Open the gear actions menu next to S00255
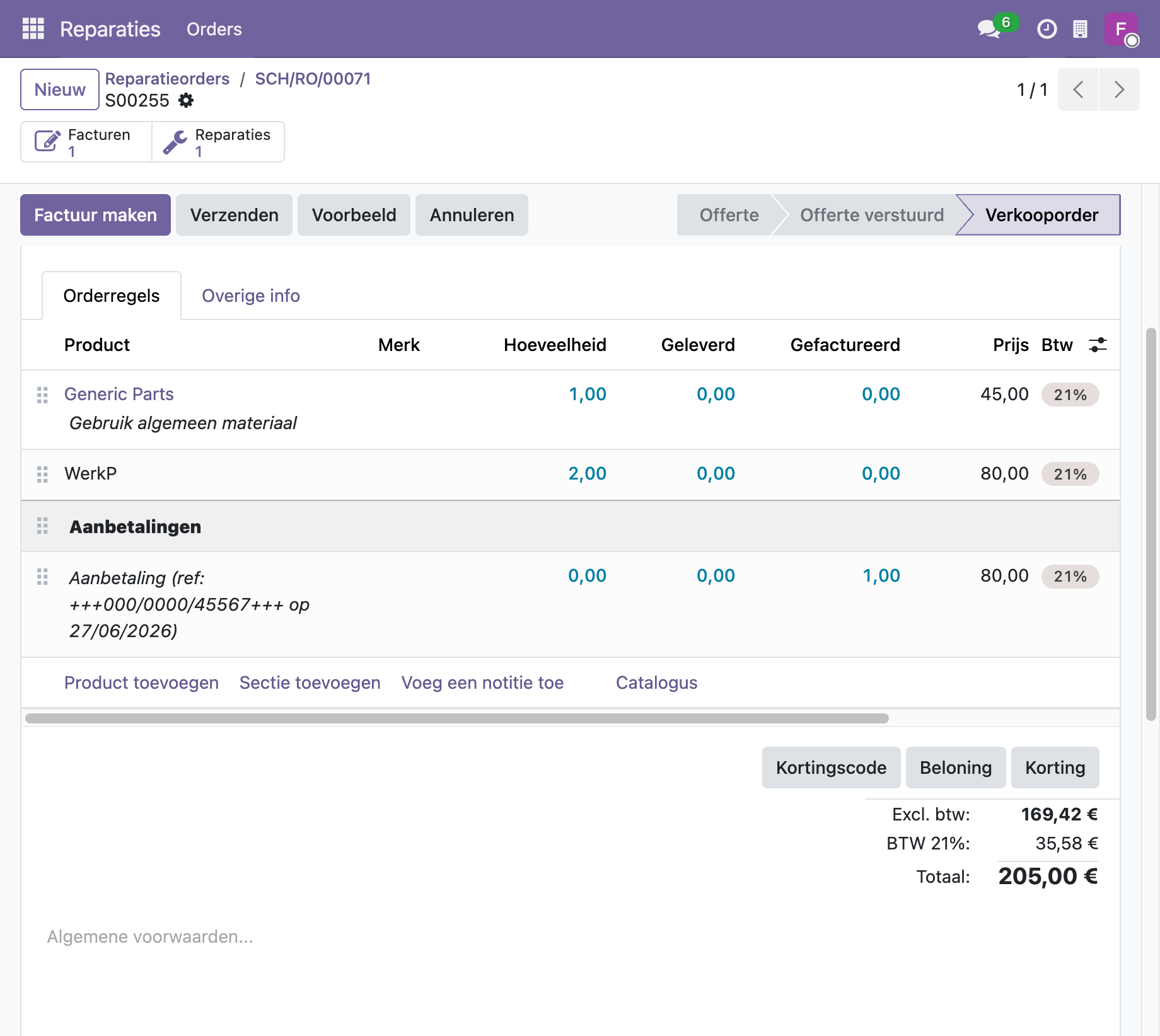Image resolution: width=1160 pixels, height=1036 pixels. (x=186, y=100)
